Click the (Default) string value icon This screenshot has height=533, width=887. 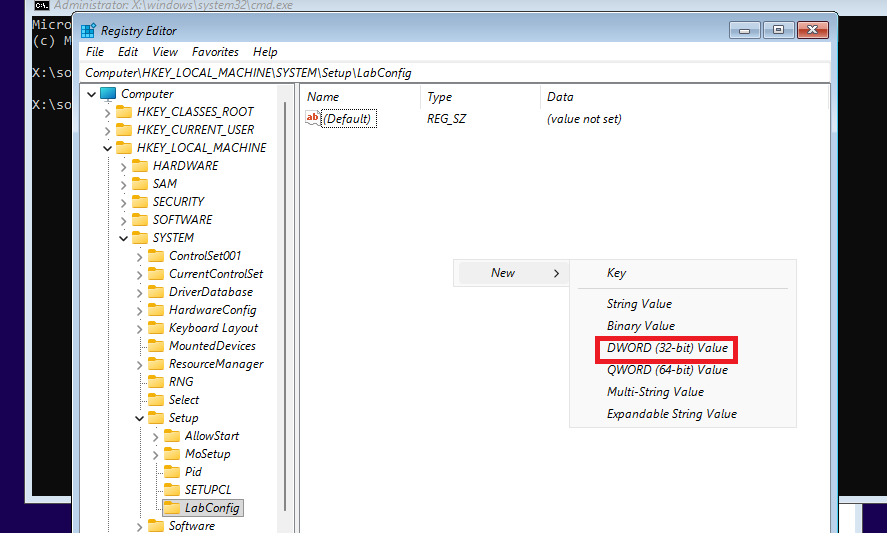coord(312,119)
